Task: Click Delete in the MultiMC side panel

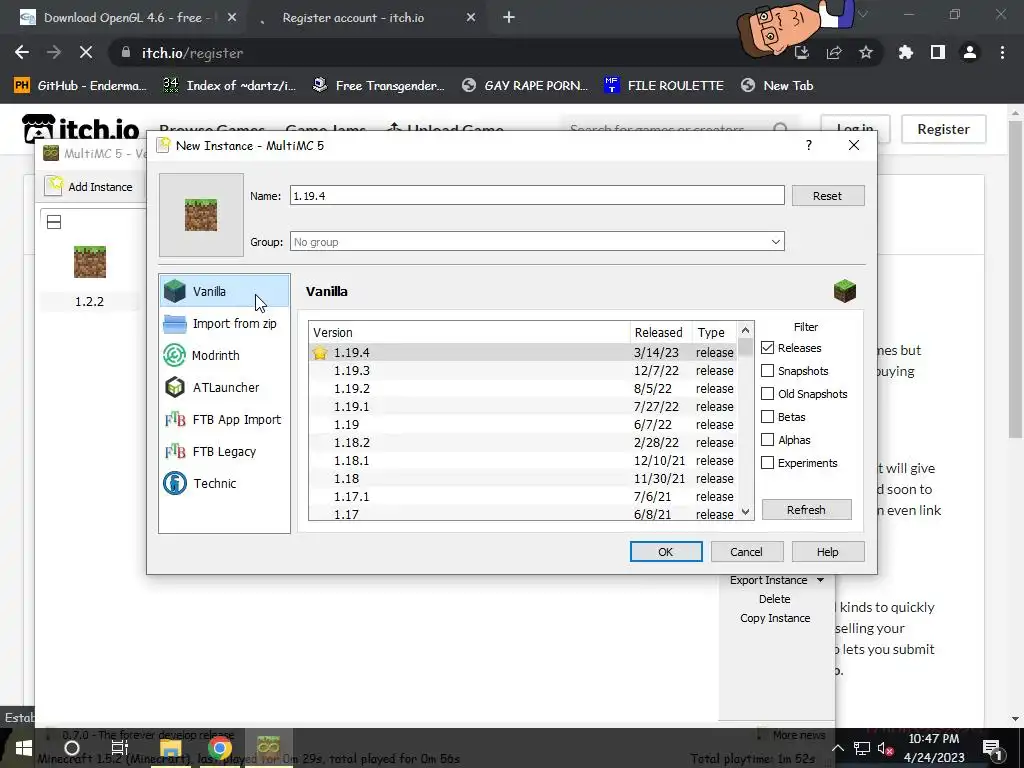Action: [x=775, y=599]
